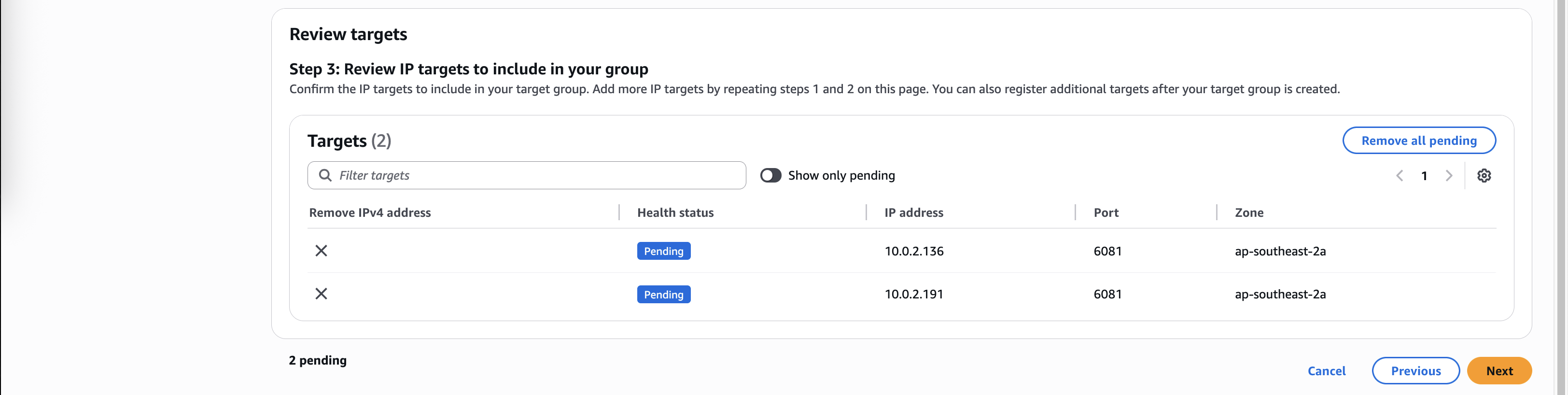Enable the Show only pending toggle
Image resolution: width=1568 pixels, height=395 pixels.
coord(770,175)
